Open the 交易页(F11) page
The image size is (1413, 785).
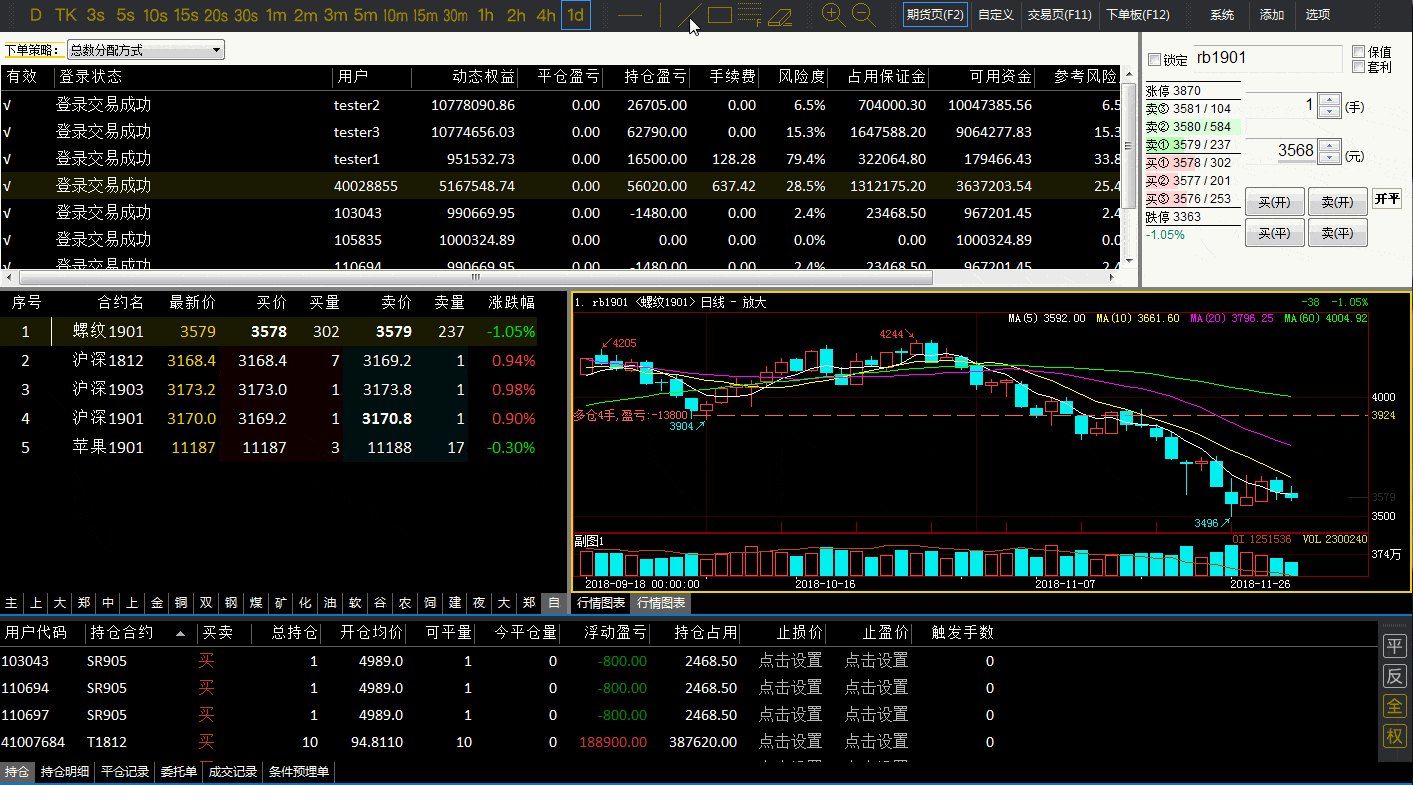point(1059,15)
